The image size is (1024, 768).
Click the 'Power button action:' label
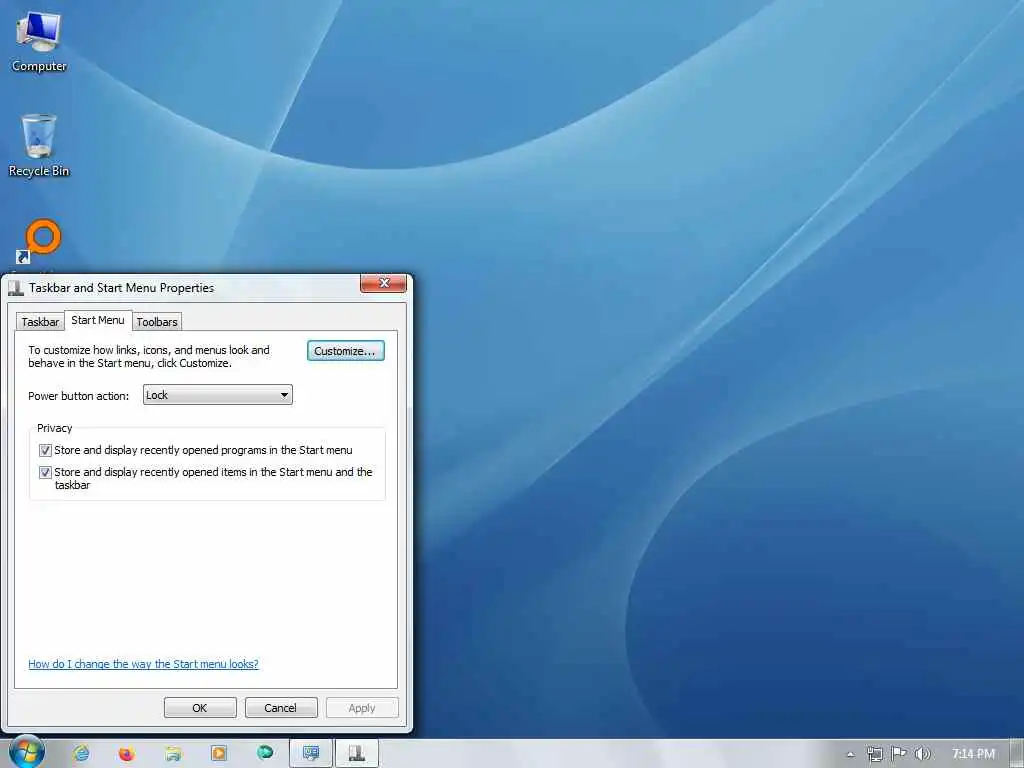click(78, 396)
